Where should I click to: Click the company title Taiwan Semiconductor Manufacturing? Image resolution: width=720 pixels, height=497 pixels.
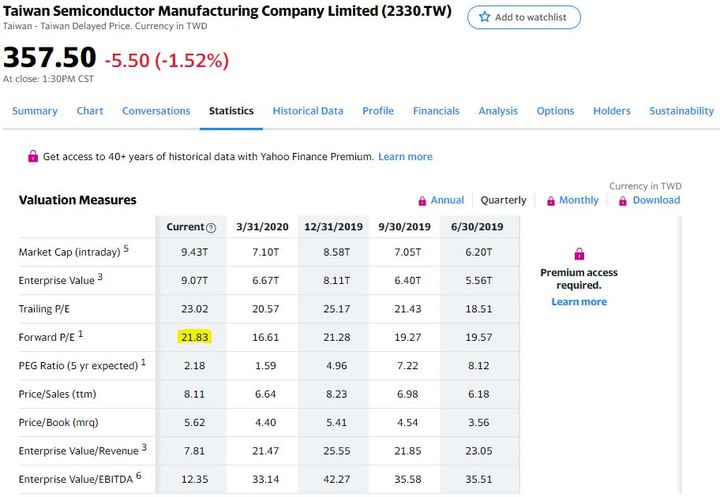pos(227,11)
